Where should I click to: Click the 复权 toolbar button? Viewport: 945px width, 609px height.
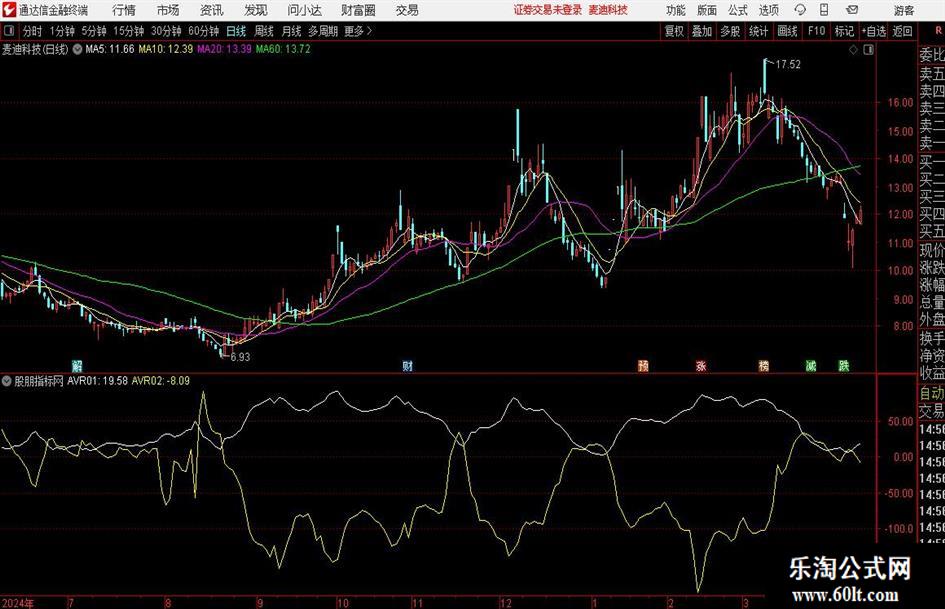coord(674,31)
